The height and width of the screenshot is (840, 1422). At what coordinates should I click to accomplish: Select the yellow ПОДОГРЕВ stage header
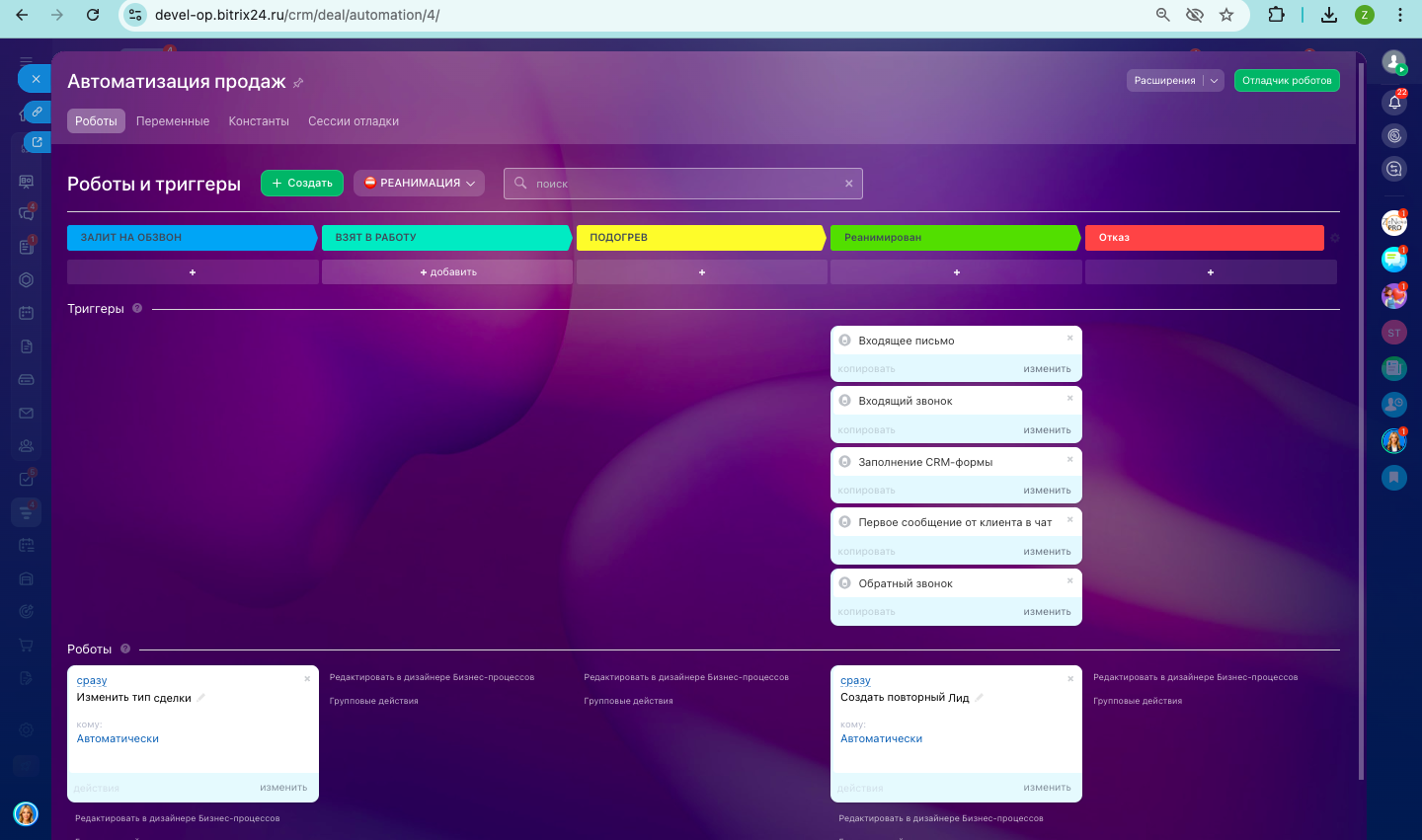coord(700,238)
